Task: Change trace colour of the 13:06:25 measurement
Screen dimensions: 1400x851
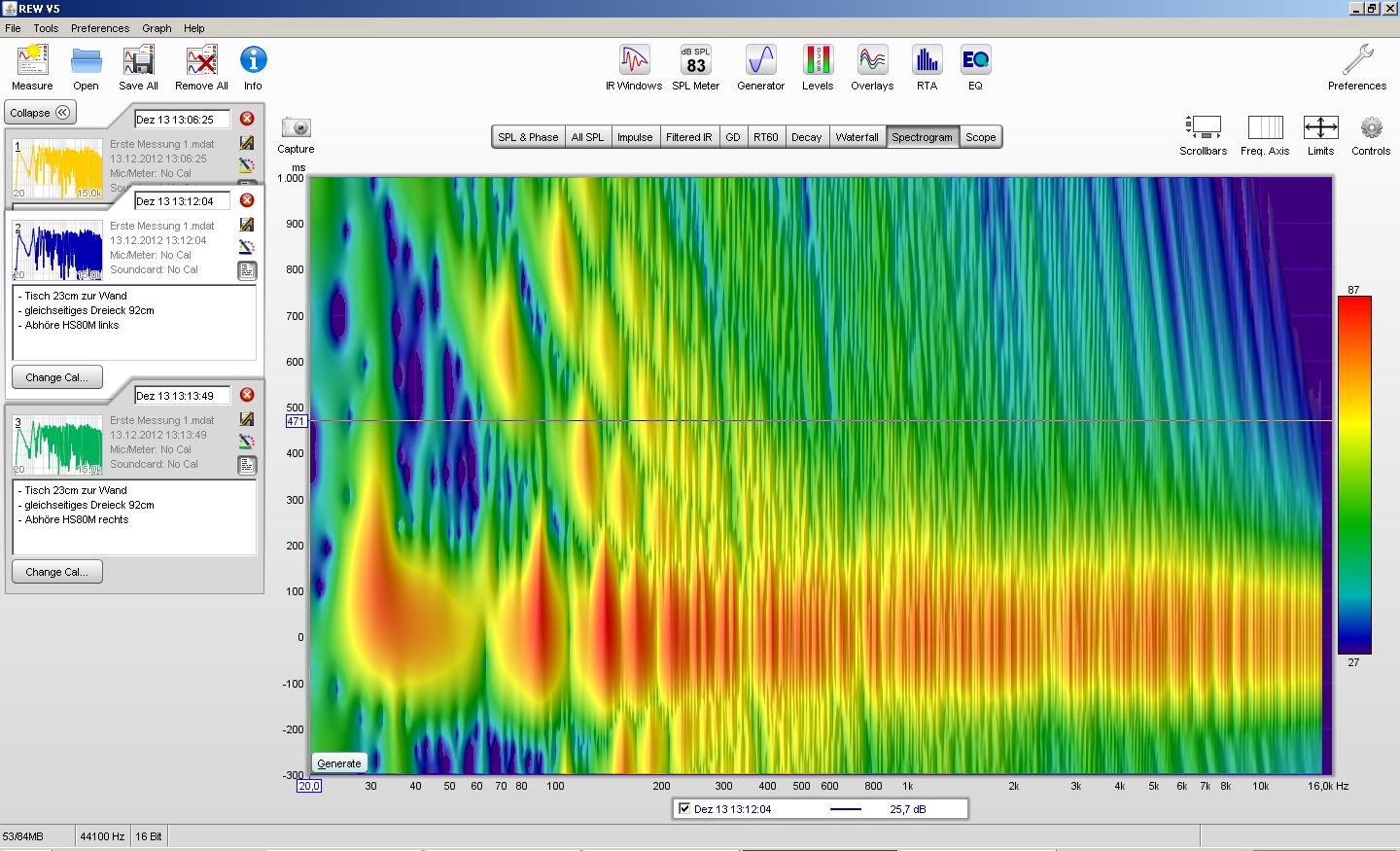Action: tap(247, 165)
